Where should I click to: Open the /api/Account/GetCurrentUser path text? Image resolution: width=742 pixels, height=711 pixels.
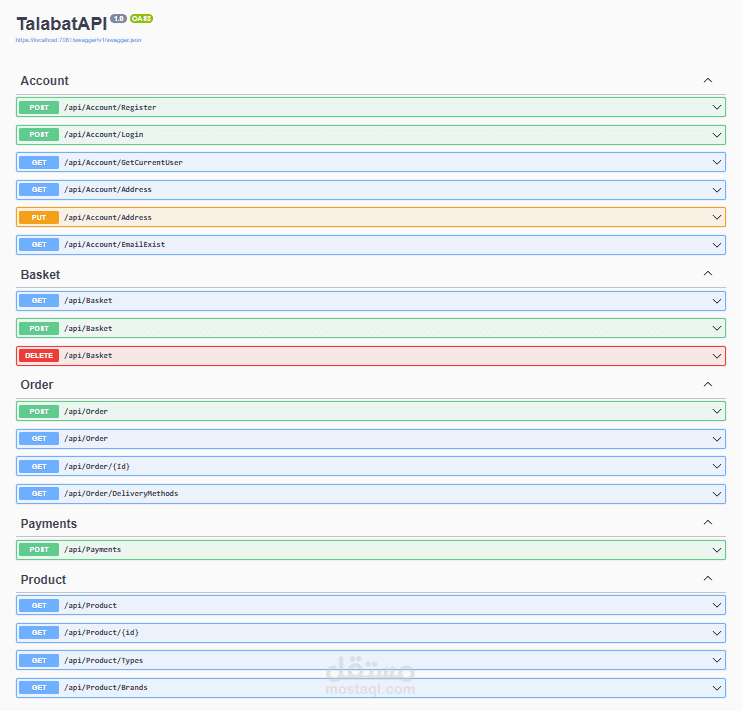tap(123, 162)
